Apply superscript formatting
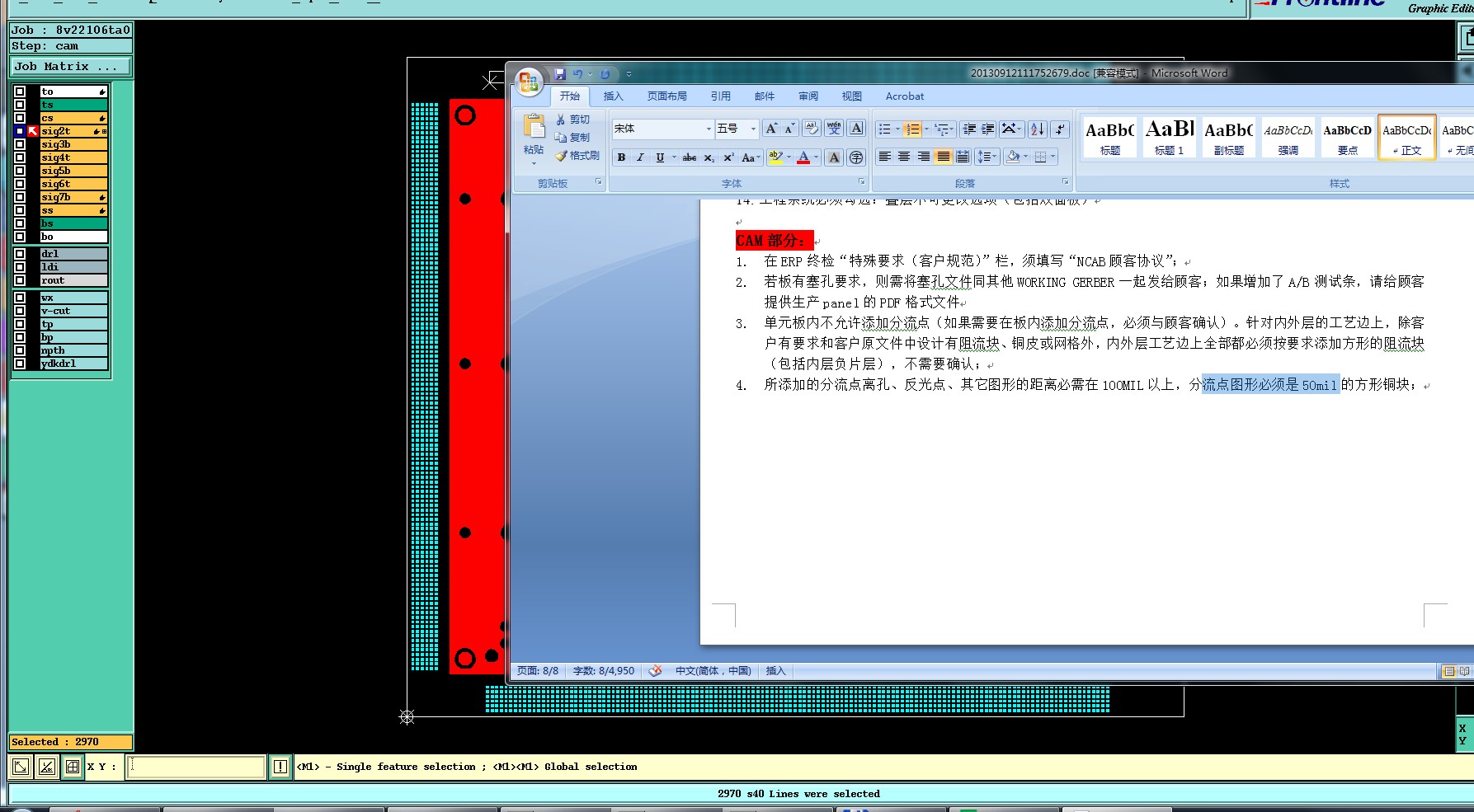The image size is (1474, 812). (x=728, y=157)
